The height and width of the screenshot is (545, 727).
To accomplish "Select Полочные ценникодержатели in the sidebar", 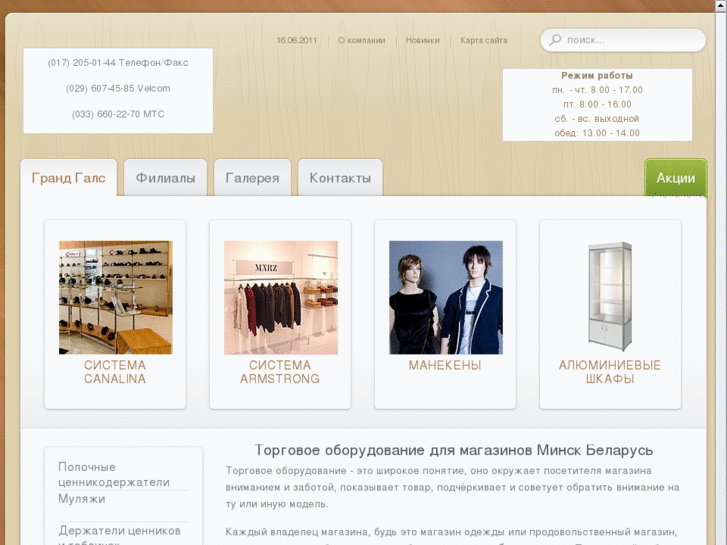I will coord(114,474).
